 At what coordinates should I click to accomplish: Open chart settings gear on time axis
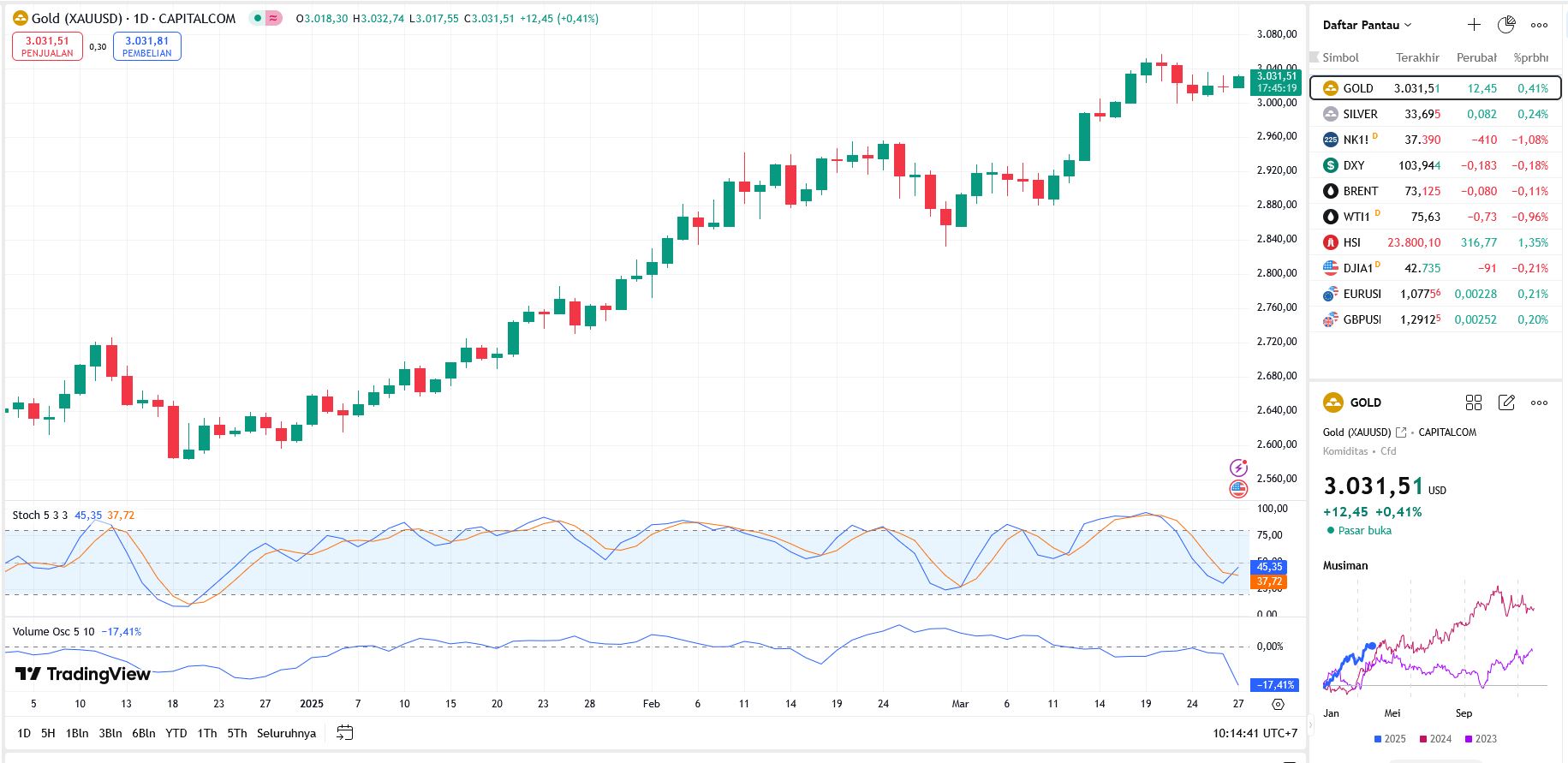pyautogui.click(x=1278, y=704)
